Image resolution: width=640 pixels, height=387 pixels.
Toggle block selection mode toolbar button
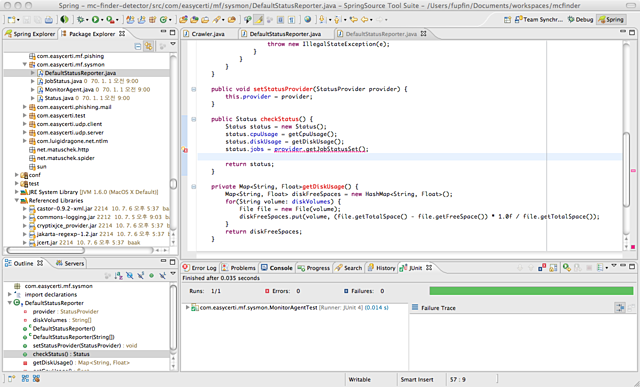[x=280, y=19]
